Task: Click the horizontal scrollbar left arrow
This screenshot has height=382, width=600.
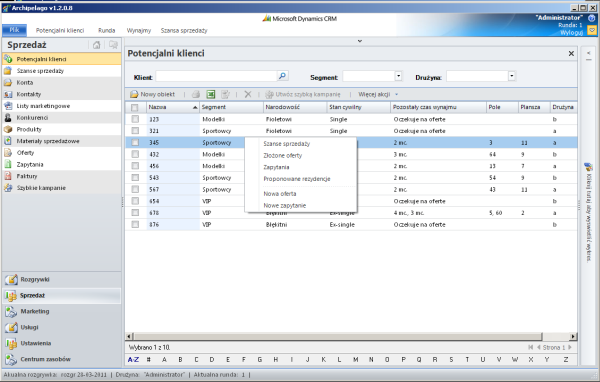Action: click(x=129, y=336)
